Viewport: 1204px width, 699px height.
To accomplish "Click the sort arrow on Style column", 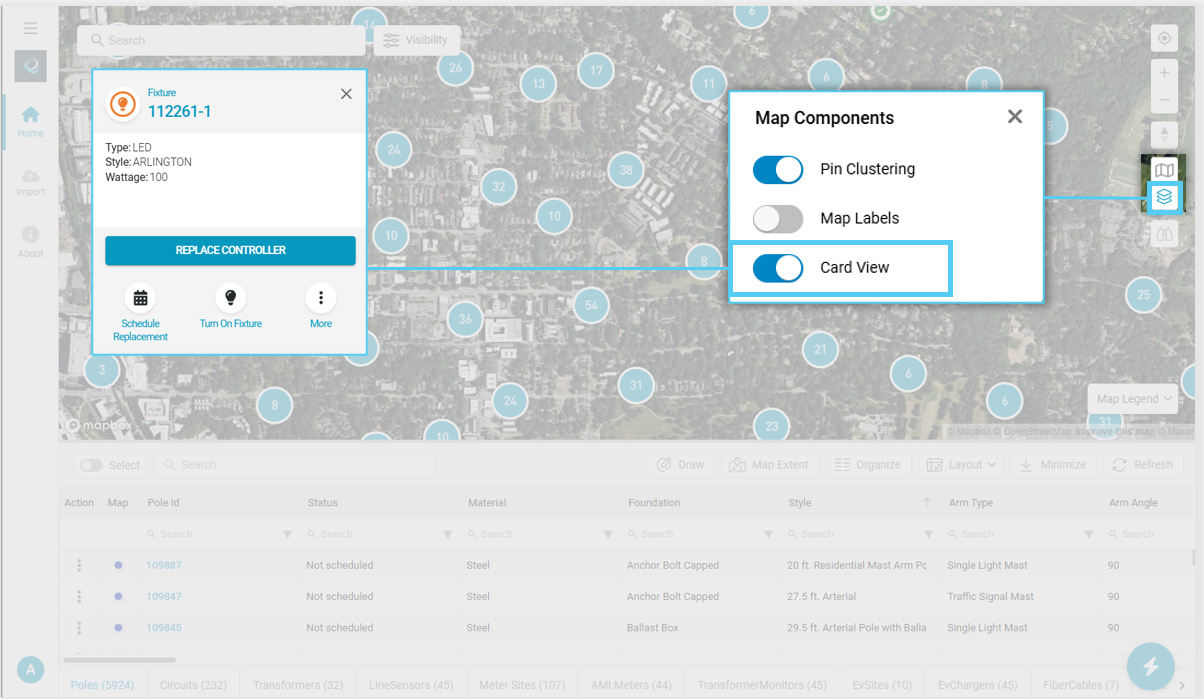I will click(926, 502).
